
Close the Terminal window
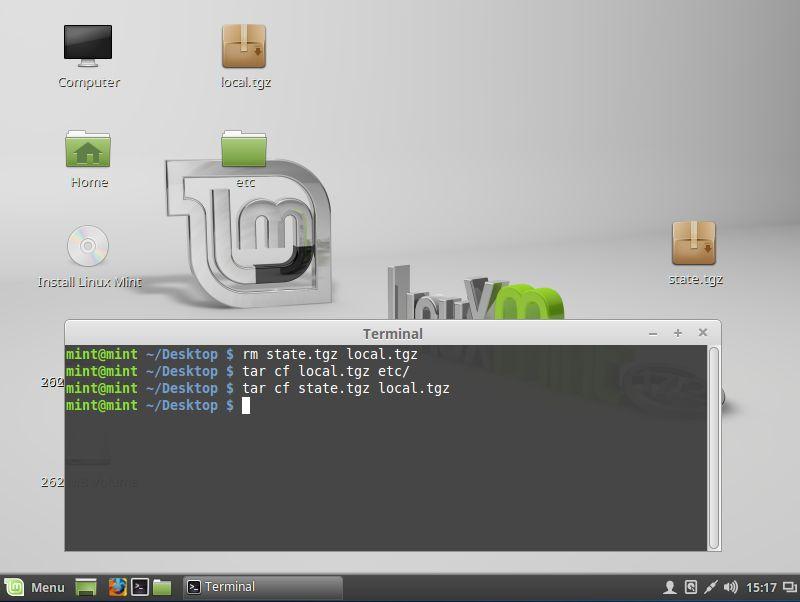tap(703, 333)
